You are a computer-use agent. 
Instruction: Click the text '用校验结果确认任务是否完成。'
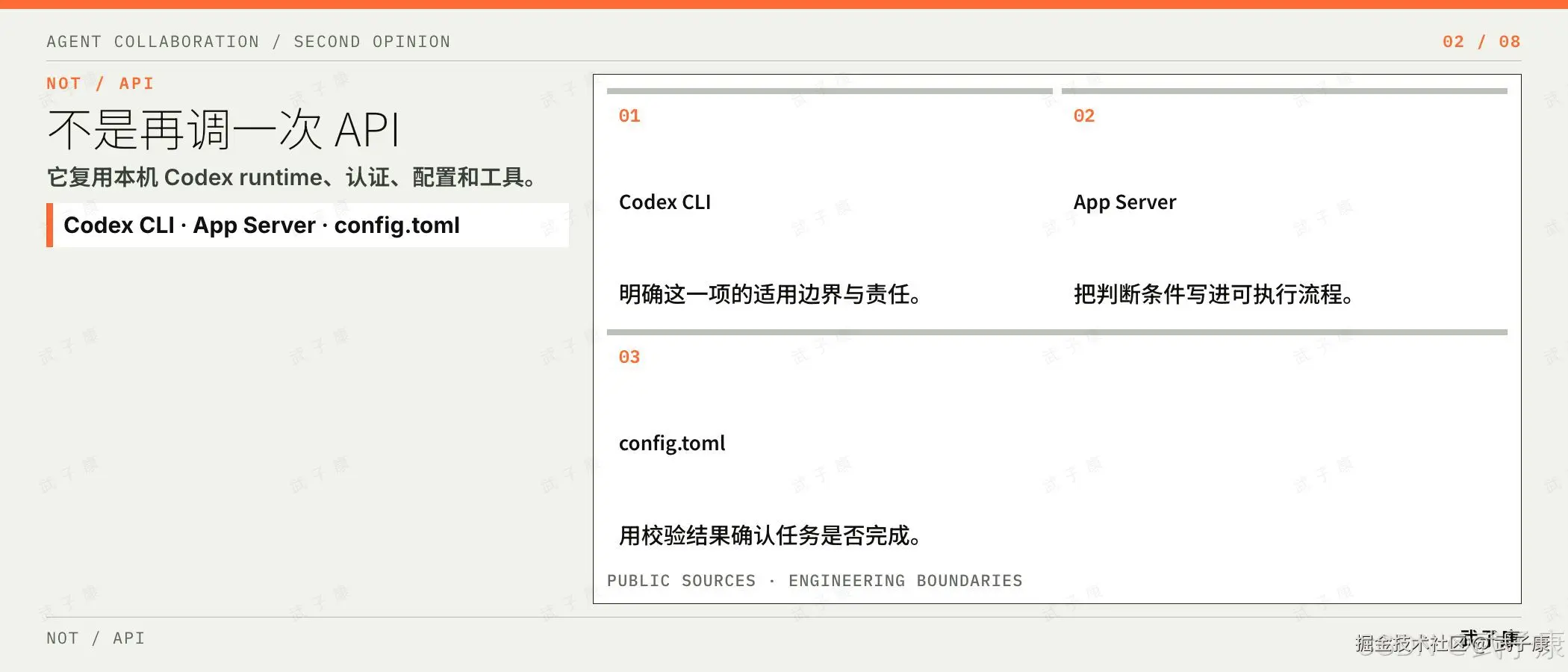pyautogui.click(x=770, y=535)
